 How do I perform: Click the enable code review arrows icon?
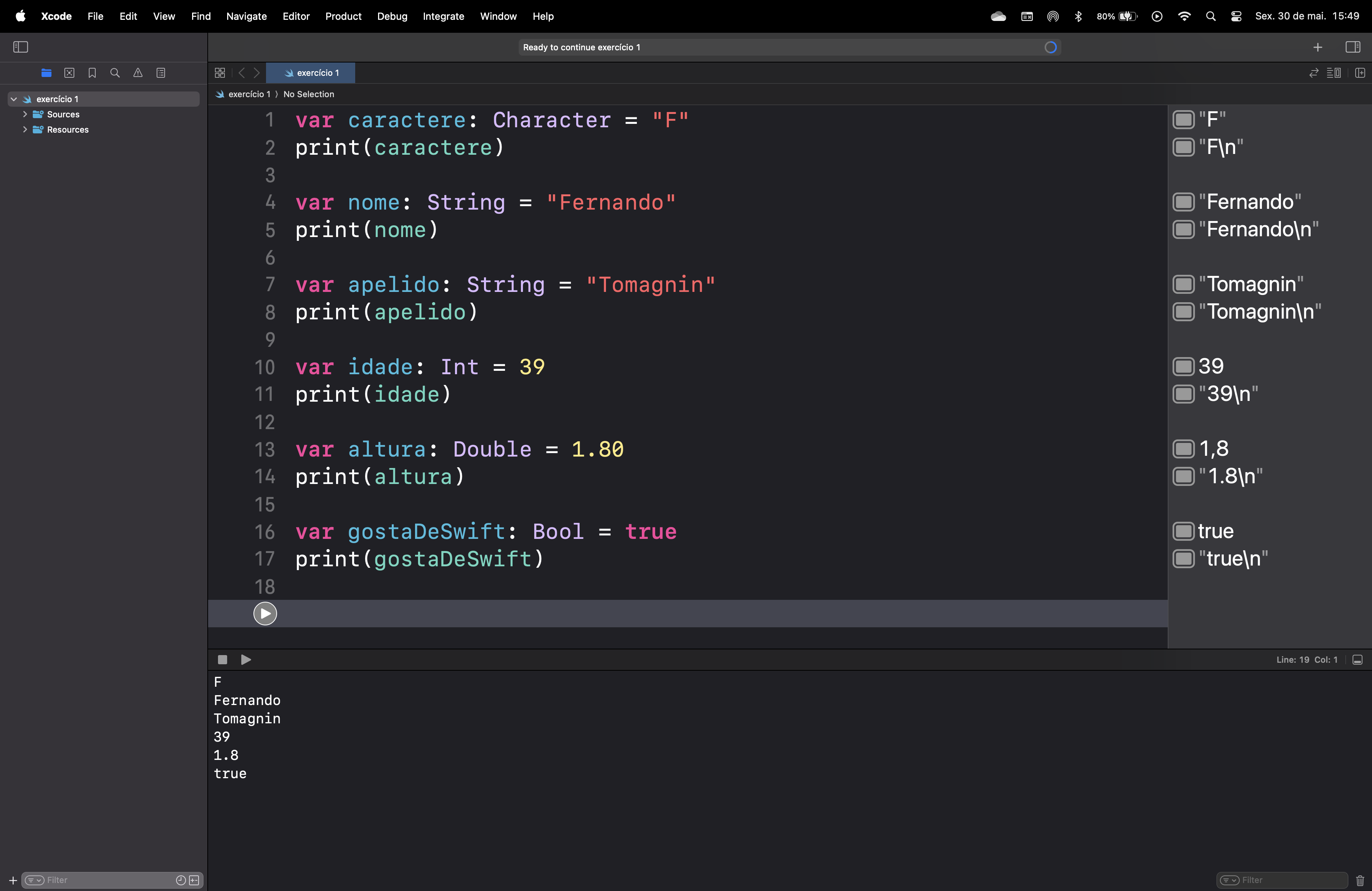coord(1314,73)
